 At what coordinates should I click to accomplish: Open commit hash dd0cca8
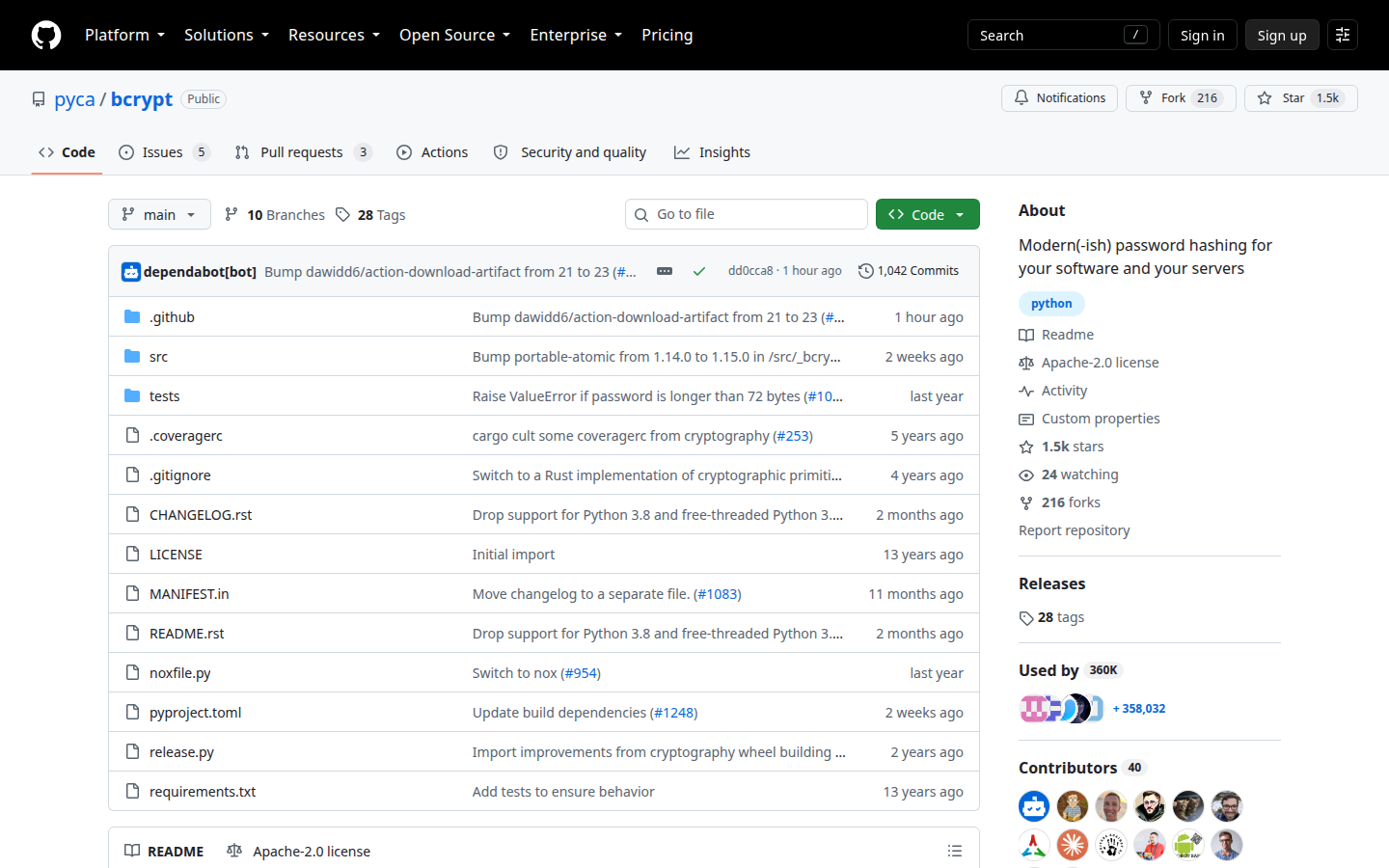(x=750, y=271)
